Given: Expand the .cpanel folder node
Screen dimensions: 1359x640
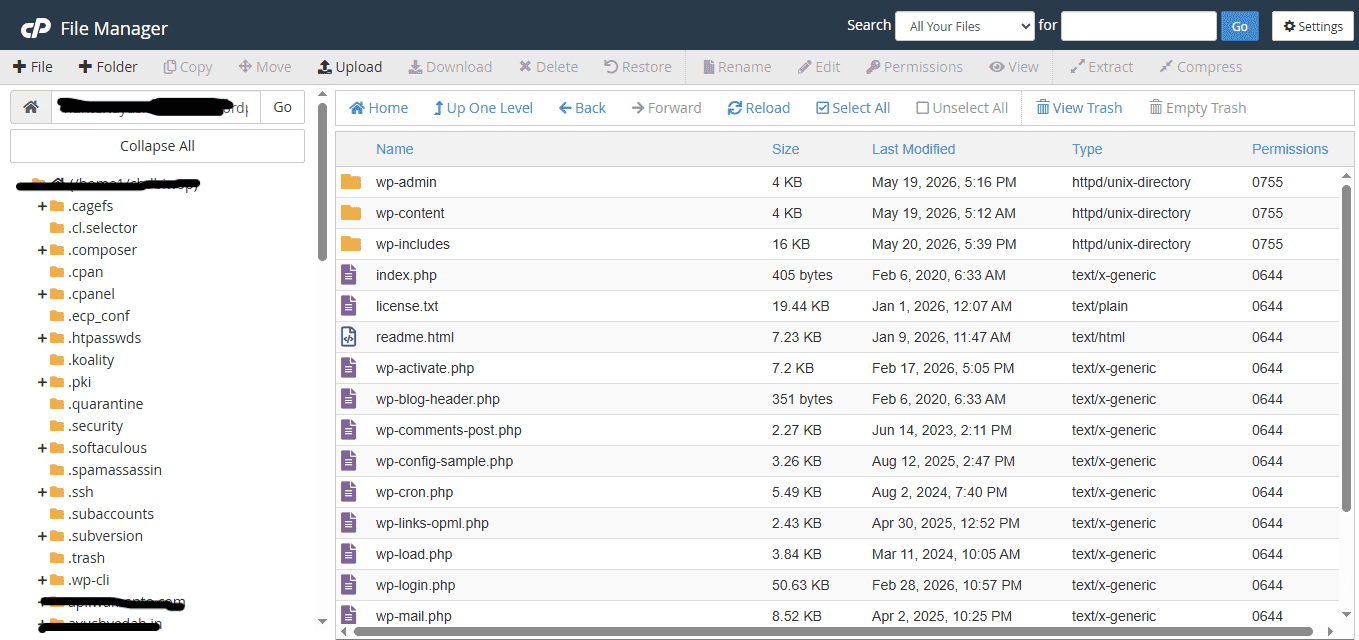Looking at the screenshot, I should [42, 294].
